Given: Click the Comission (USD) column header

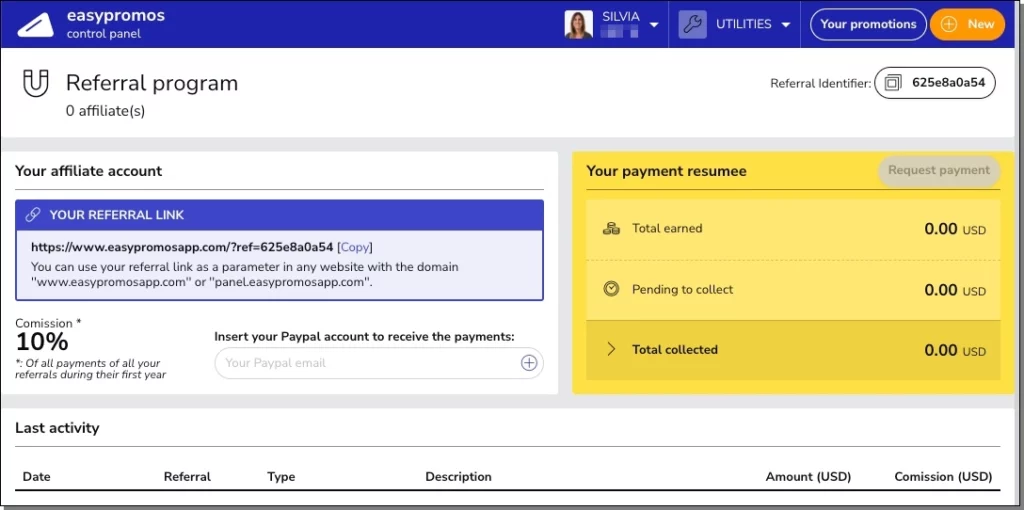Looking at the screenshot, I should 943,477.
